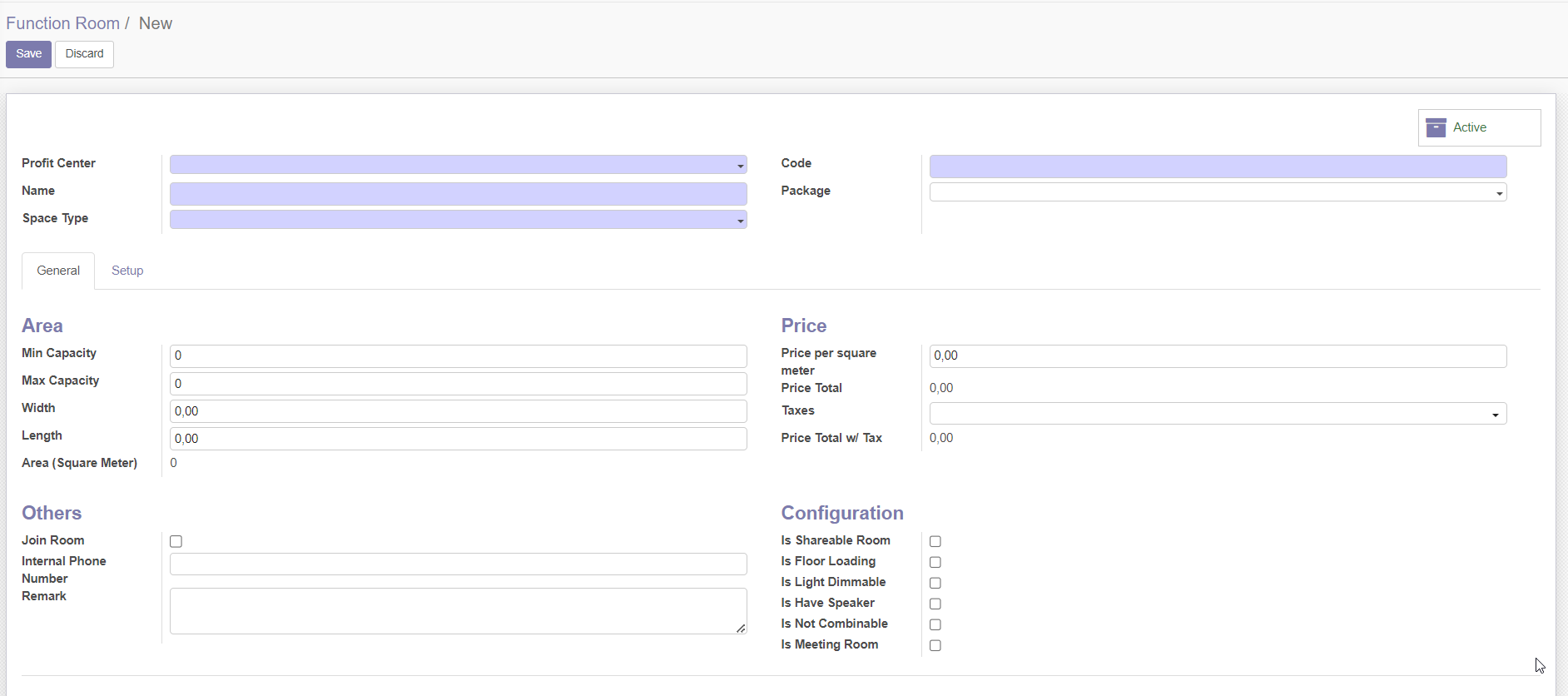Enable Is Floor Loading
Image resolution: width=1568 pixels, height=696 pixels.
[935, 562]
